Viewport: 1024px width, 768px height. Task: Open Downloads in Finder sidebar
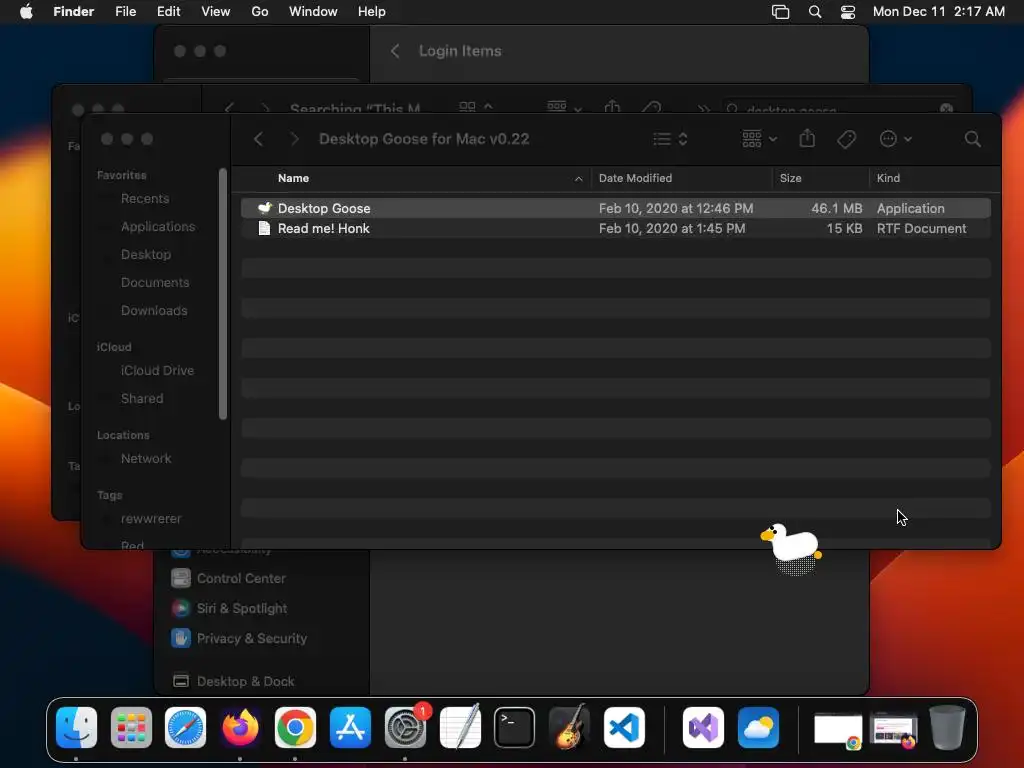tap(154, 311)
